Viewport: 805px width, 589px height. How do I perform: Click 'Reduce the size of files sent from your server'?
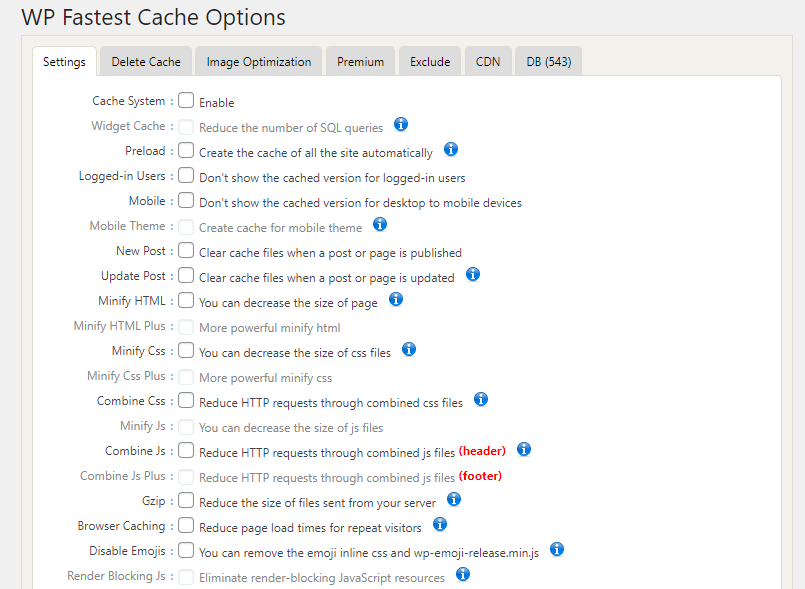point(317,503)
